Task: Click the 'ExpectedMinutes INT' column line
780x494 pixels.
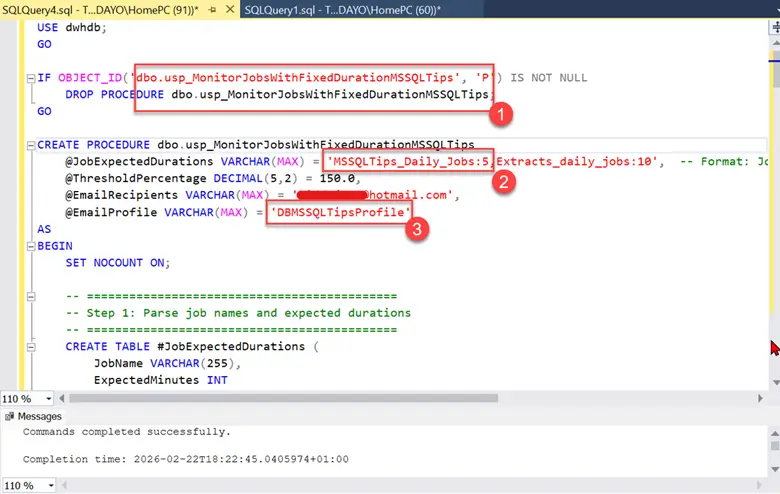Action: coord(161,381)
